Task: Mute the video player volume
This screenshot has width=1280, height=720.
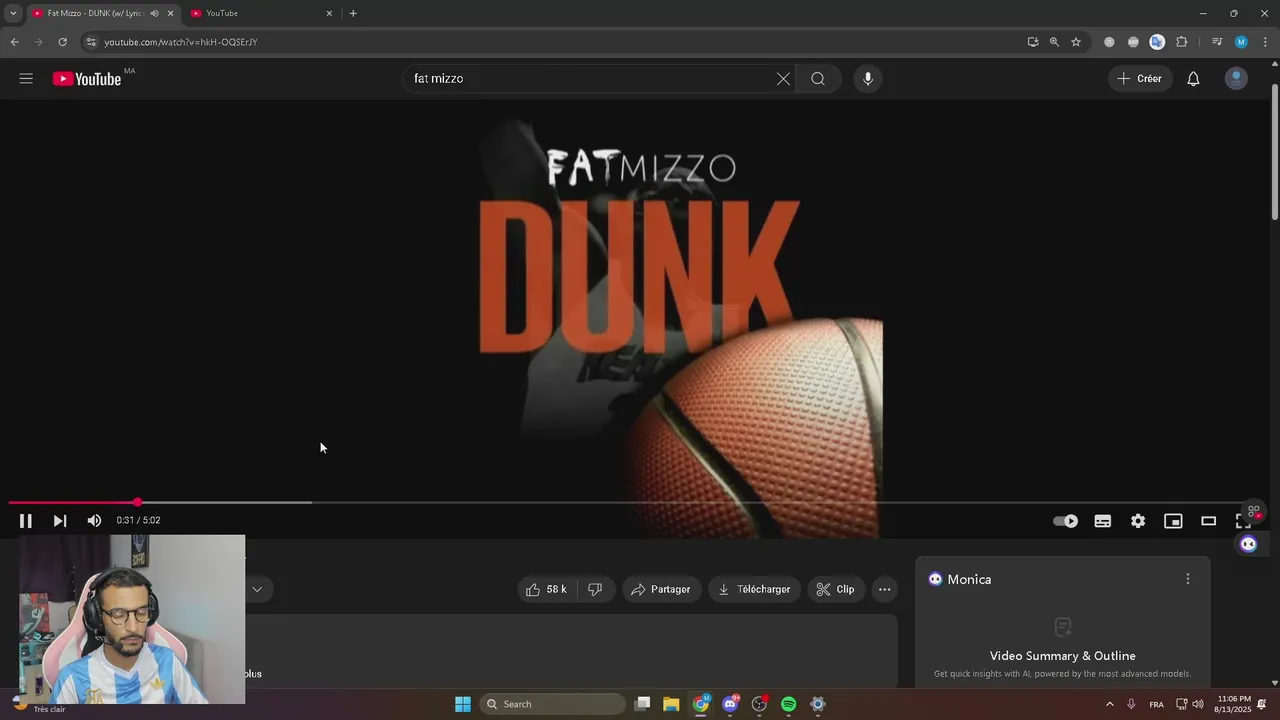Action: (x=94, y=520)
